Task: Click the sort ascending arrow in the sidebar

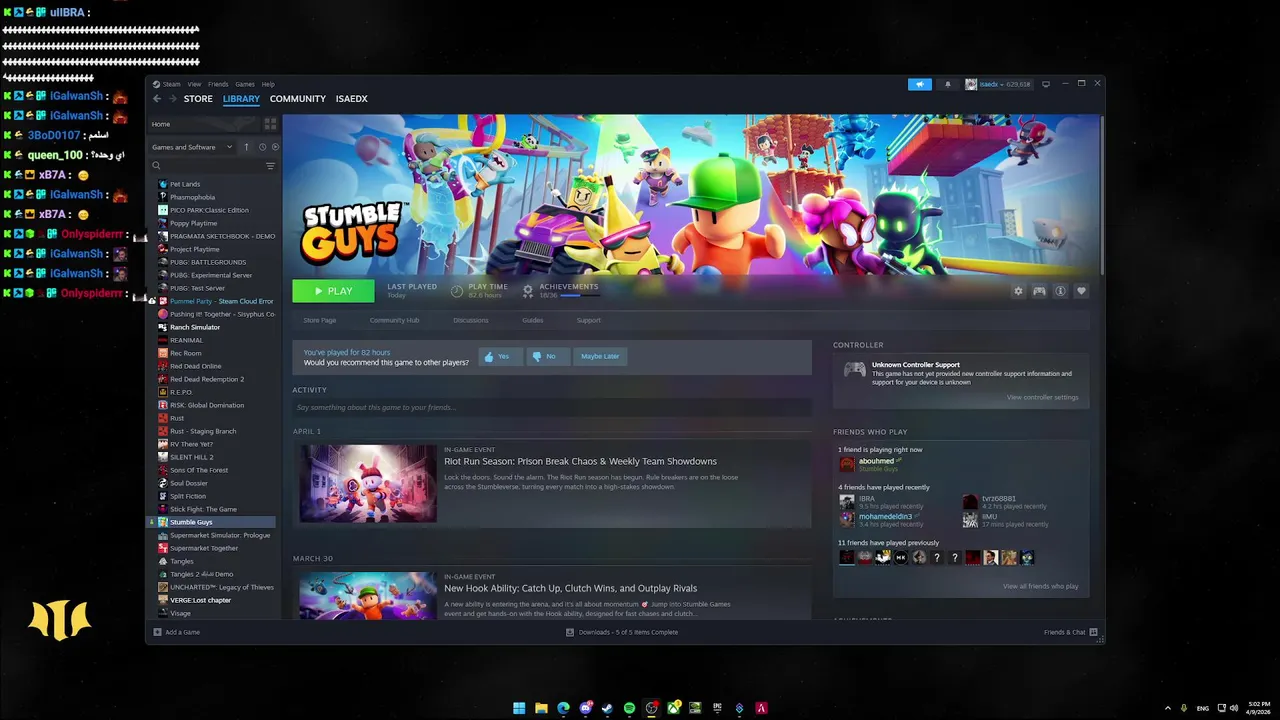Action: point(246,147)
